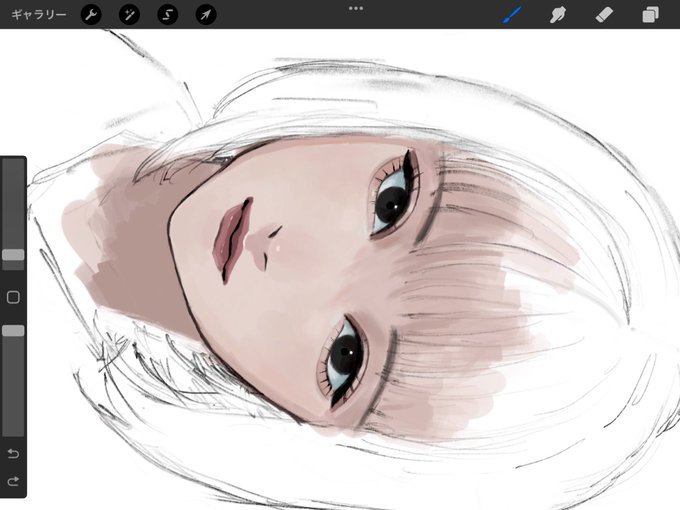Click the brush size slider handle
Image resolution: width=680 pixels, height=510 pixels.
pos(13,255)
